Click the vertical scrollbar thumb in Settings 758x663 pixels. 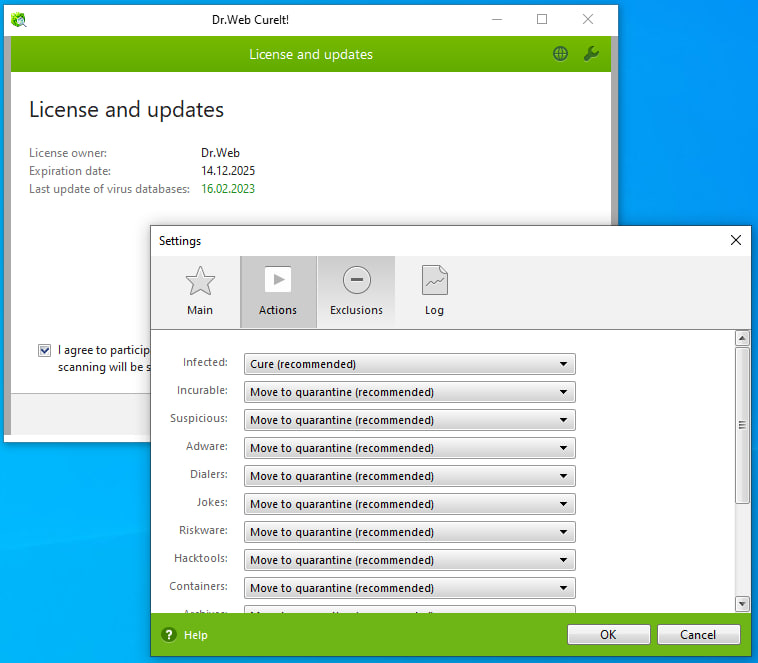[x=742, y=425]
